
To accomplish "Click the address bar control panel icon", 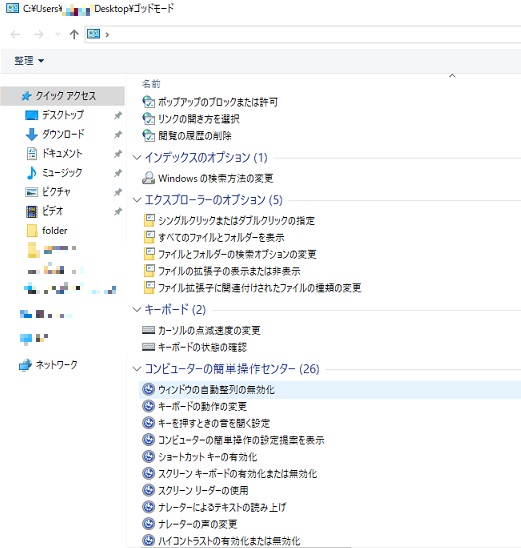I will click(x=93, y=34).
